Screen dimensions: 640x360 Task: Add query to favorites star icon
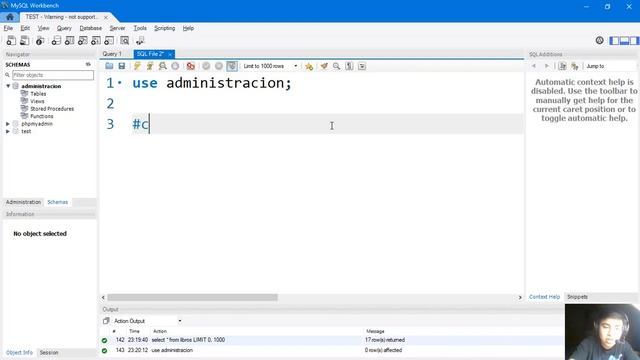[309, 66]
